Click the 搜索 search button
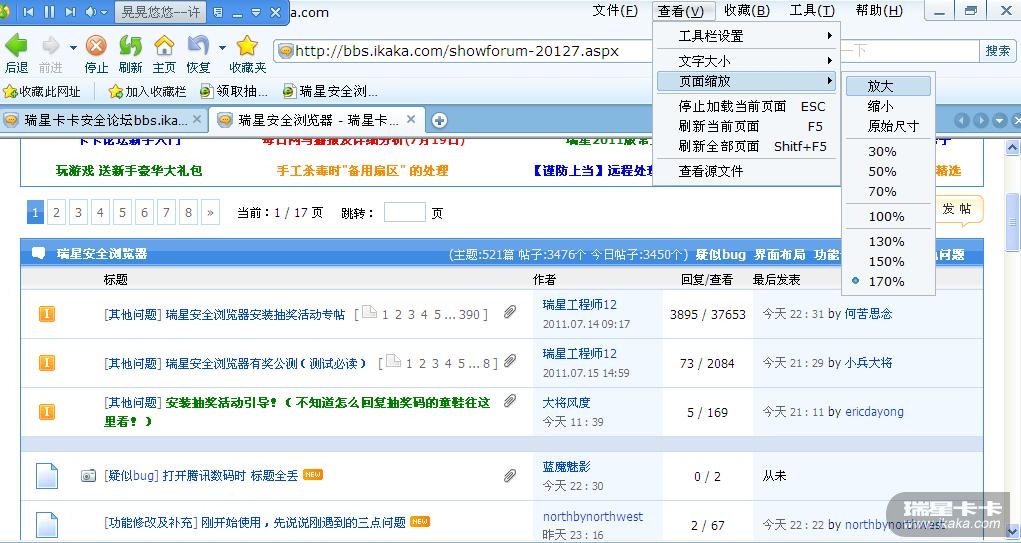Screen dimensions: 1021x543 pyautogui.click(x=998, y=51)
